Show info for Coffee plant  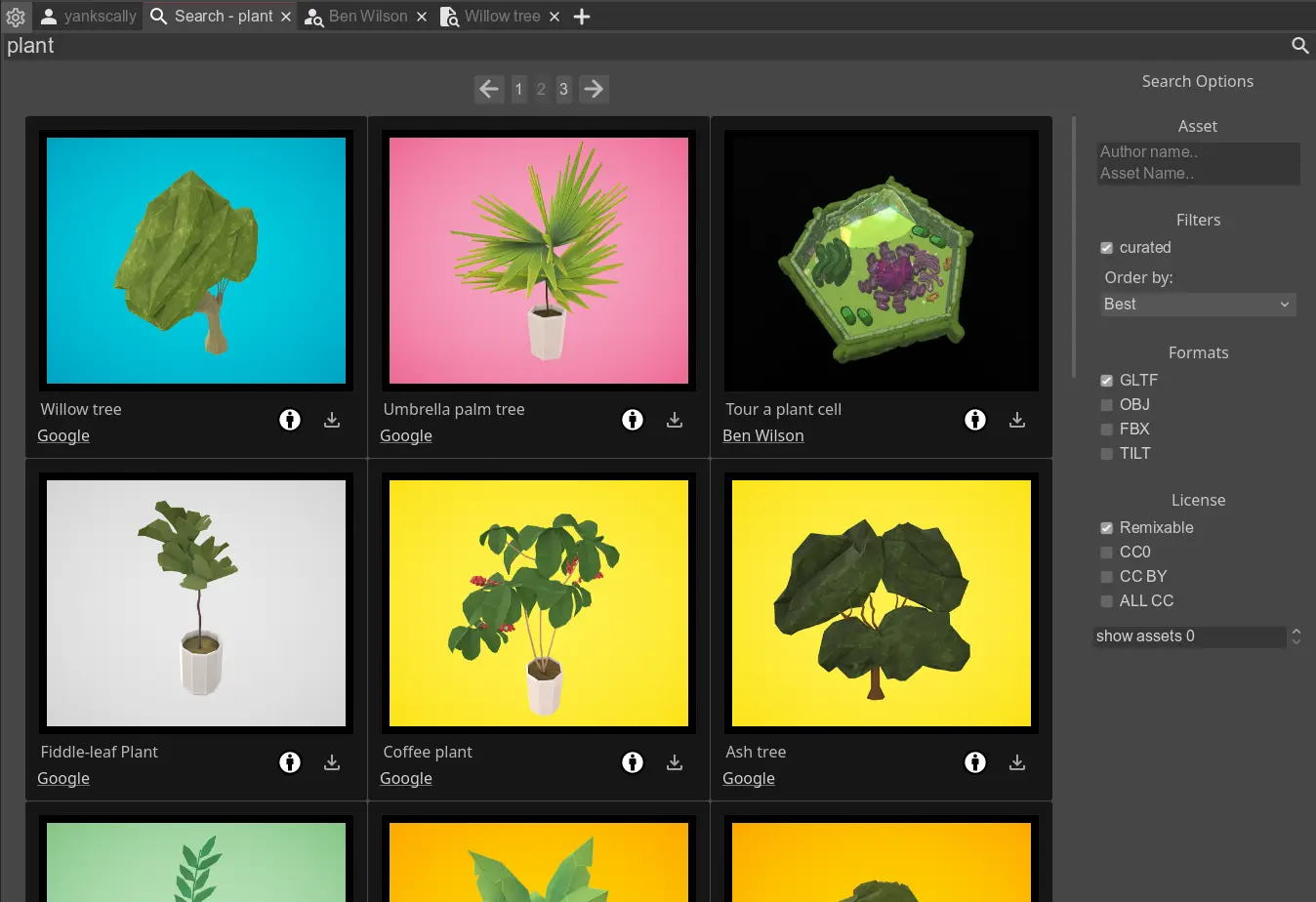coord(633,762)
